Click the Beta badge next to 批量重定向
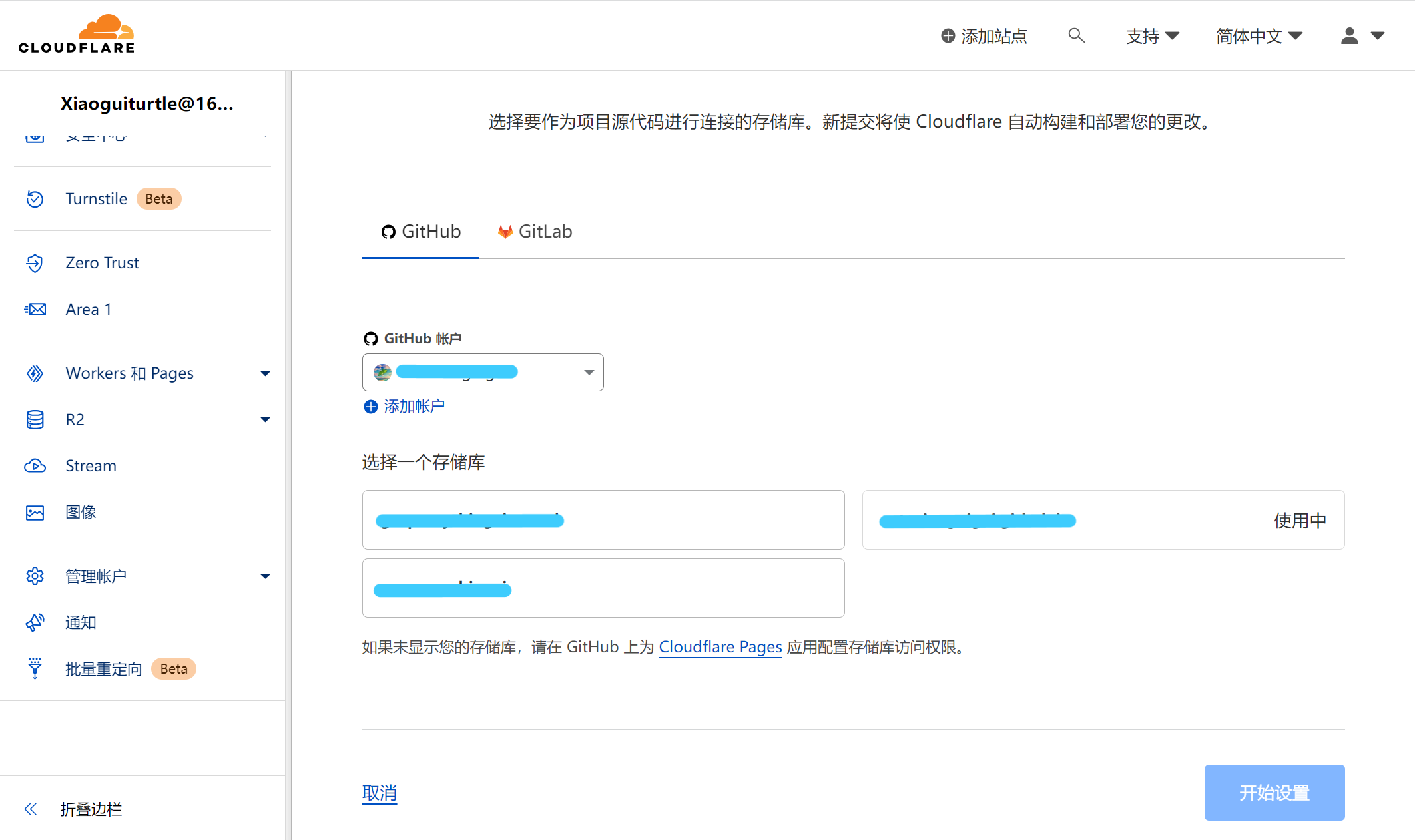Viewport: 1415px width, 840px height. (x=174, y=669)
